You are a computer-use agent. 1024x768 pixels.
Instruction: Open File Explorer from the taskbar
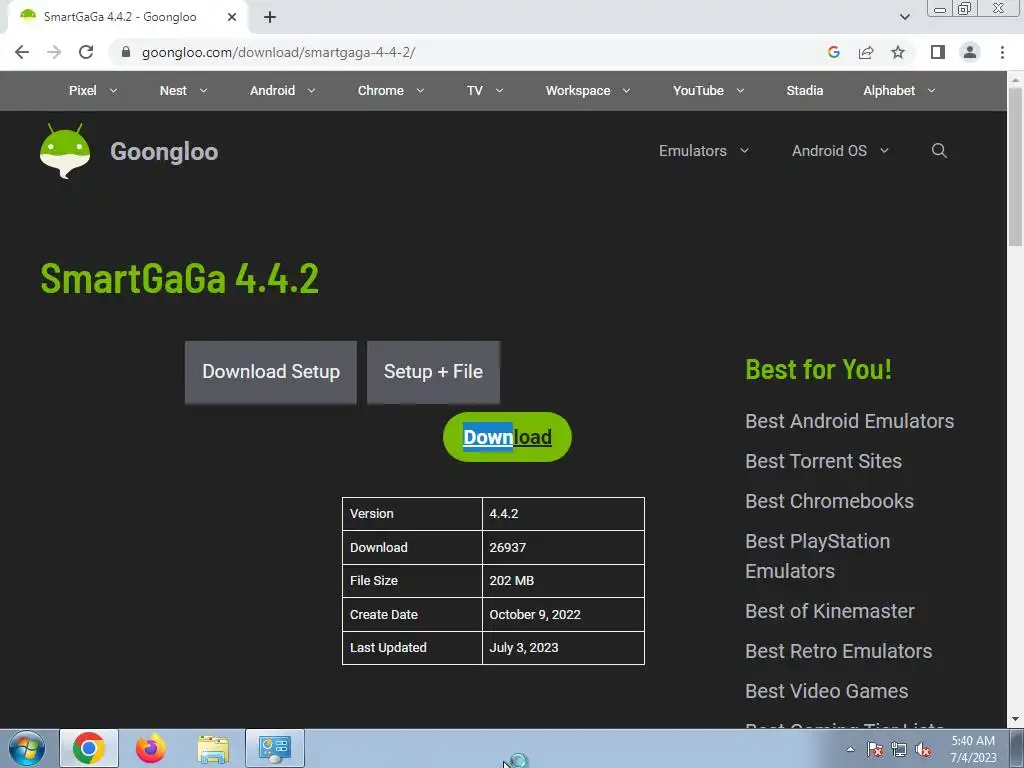(x=213, y=749)
